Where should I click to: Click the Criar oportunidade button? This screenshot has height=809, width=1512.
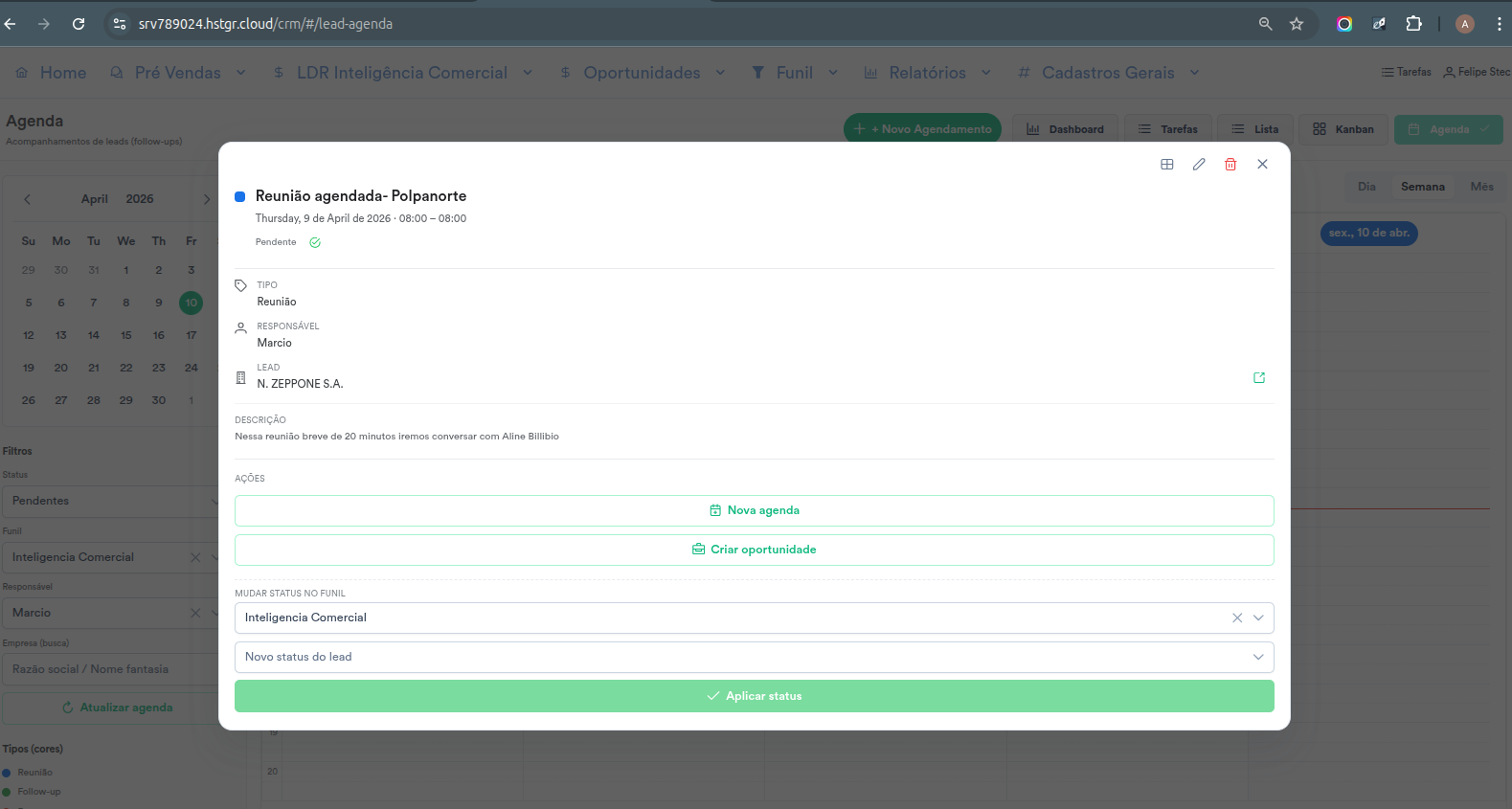pos(755,550)
